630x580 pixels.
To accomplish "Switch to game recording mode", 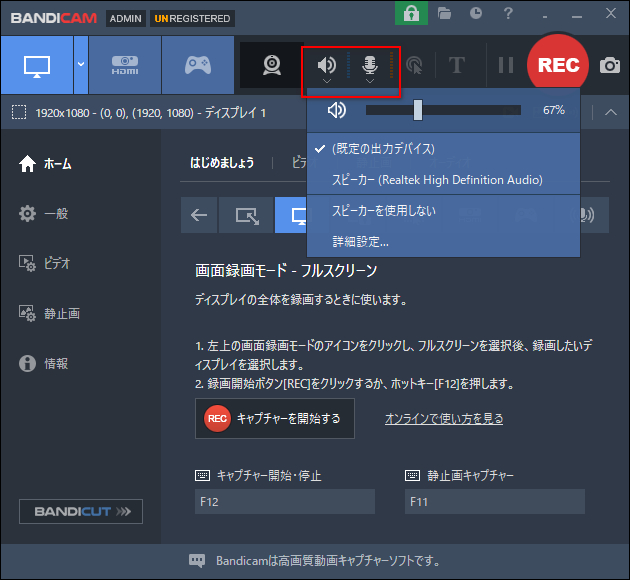I will pos(198,65).
